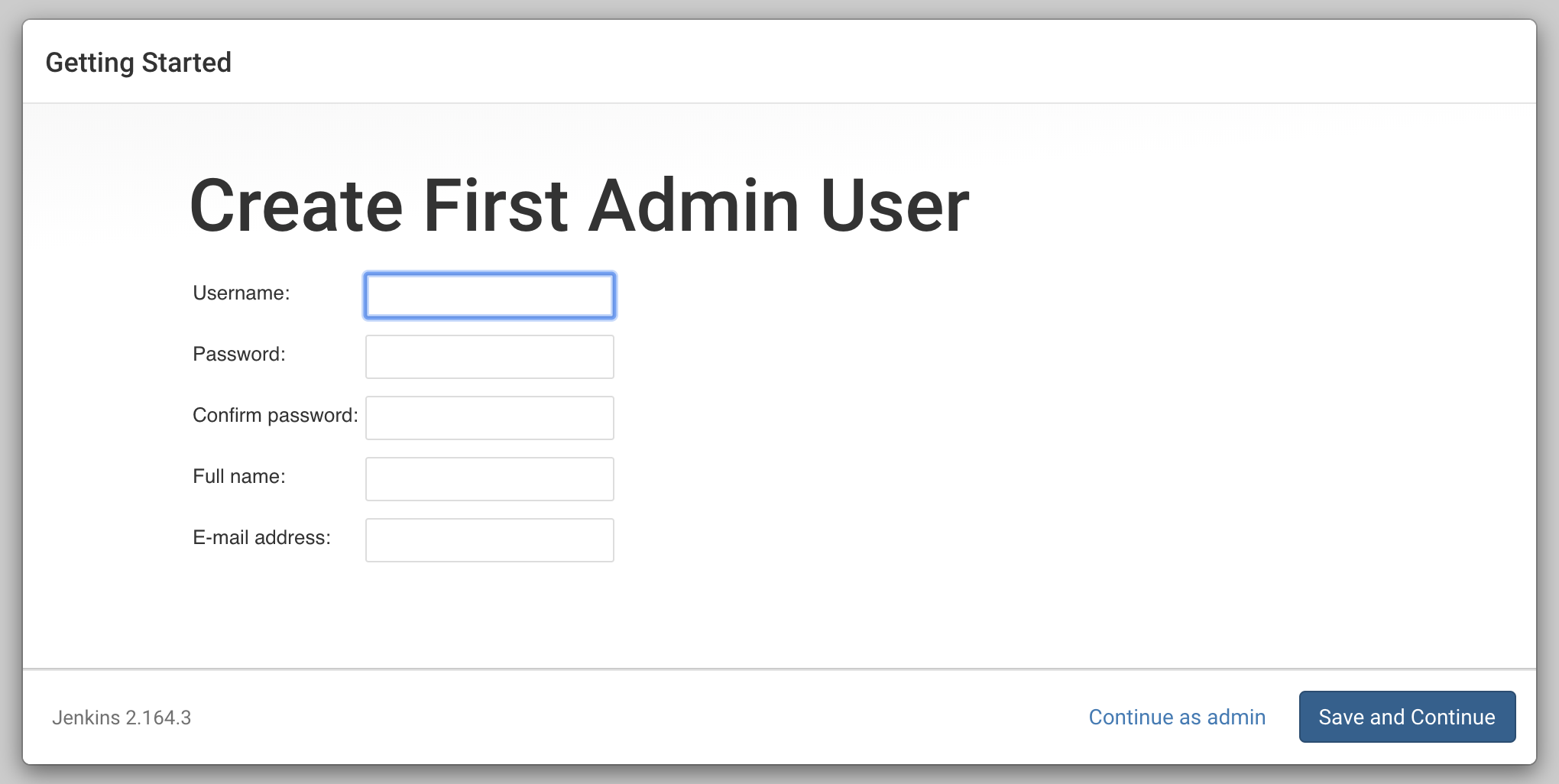Click the Password: label text
The width and height of the screenshot is (1559, 784).
pyautogui.click(x=238, y=355)
